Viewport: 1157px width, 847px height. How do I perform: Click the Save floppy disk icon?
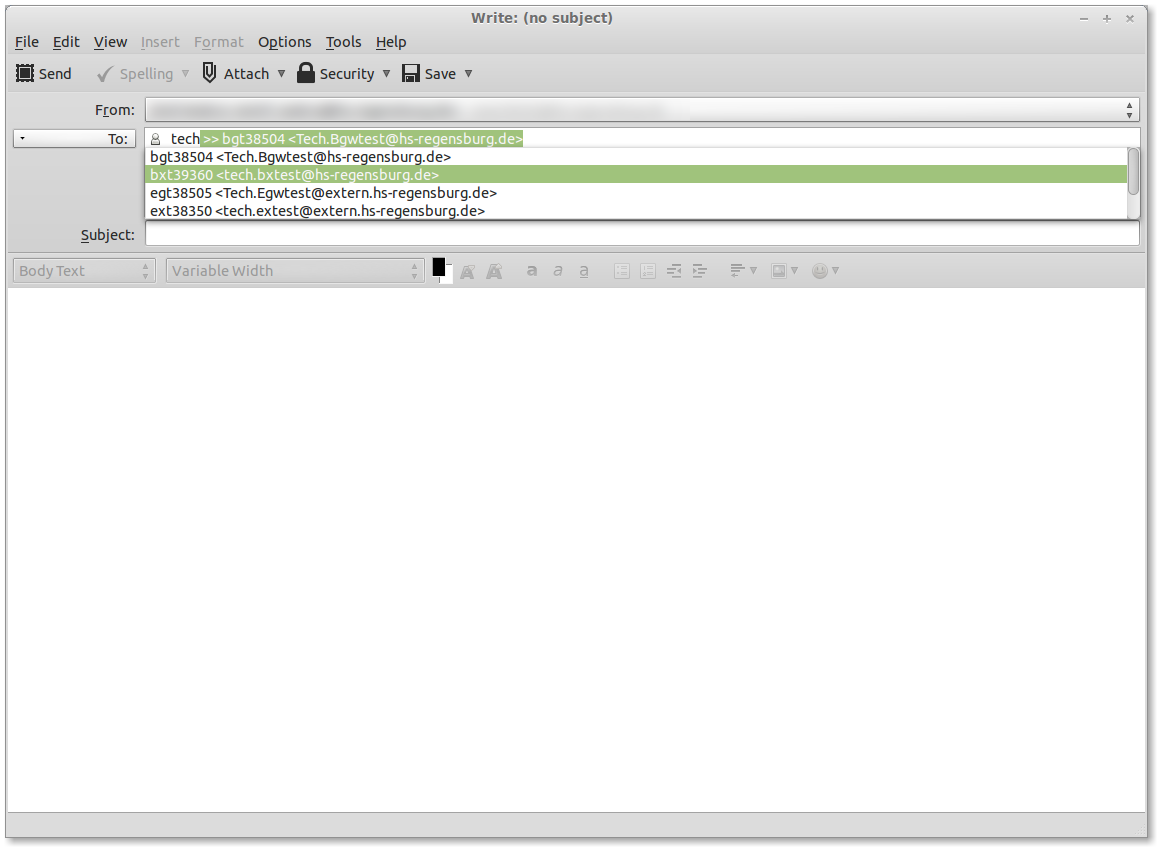point(410,73)
